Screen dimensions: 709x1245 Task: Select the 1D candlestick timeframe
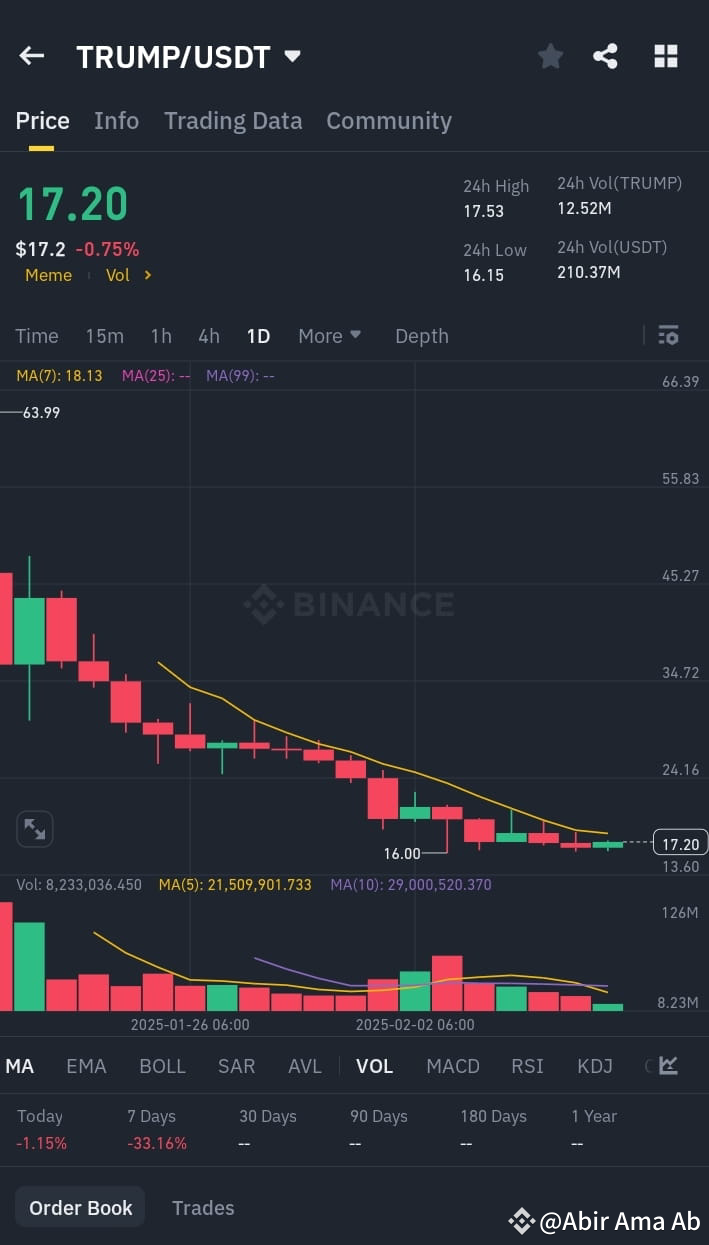click(x=258, y=335)
